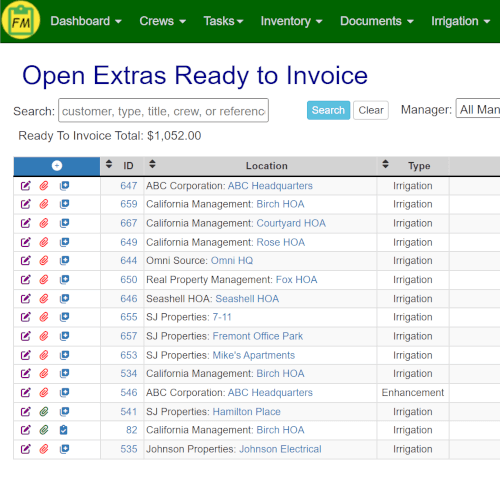Click the Ready To Invoice Total text
Screen dimensions: 500x500
(110, 136)
